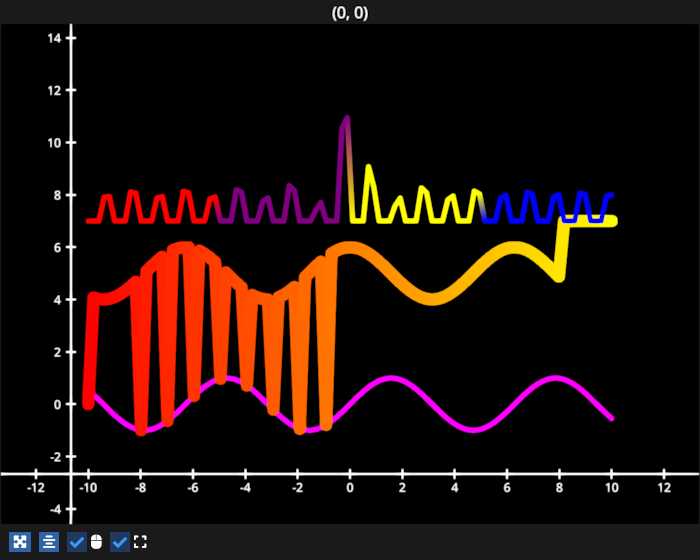Click the yellow thick line end at x=10
The height and width of the screenshot is (560, 700).
coord(610,221)
